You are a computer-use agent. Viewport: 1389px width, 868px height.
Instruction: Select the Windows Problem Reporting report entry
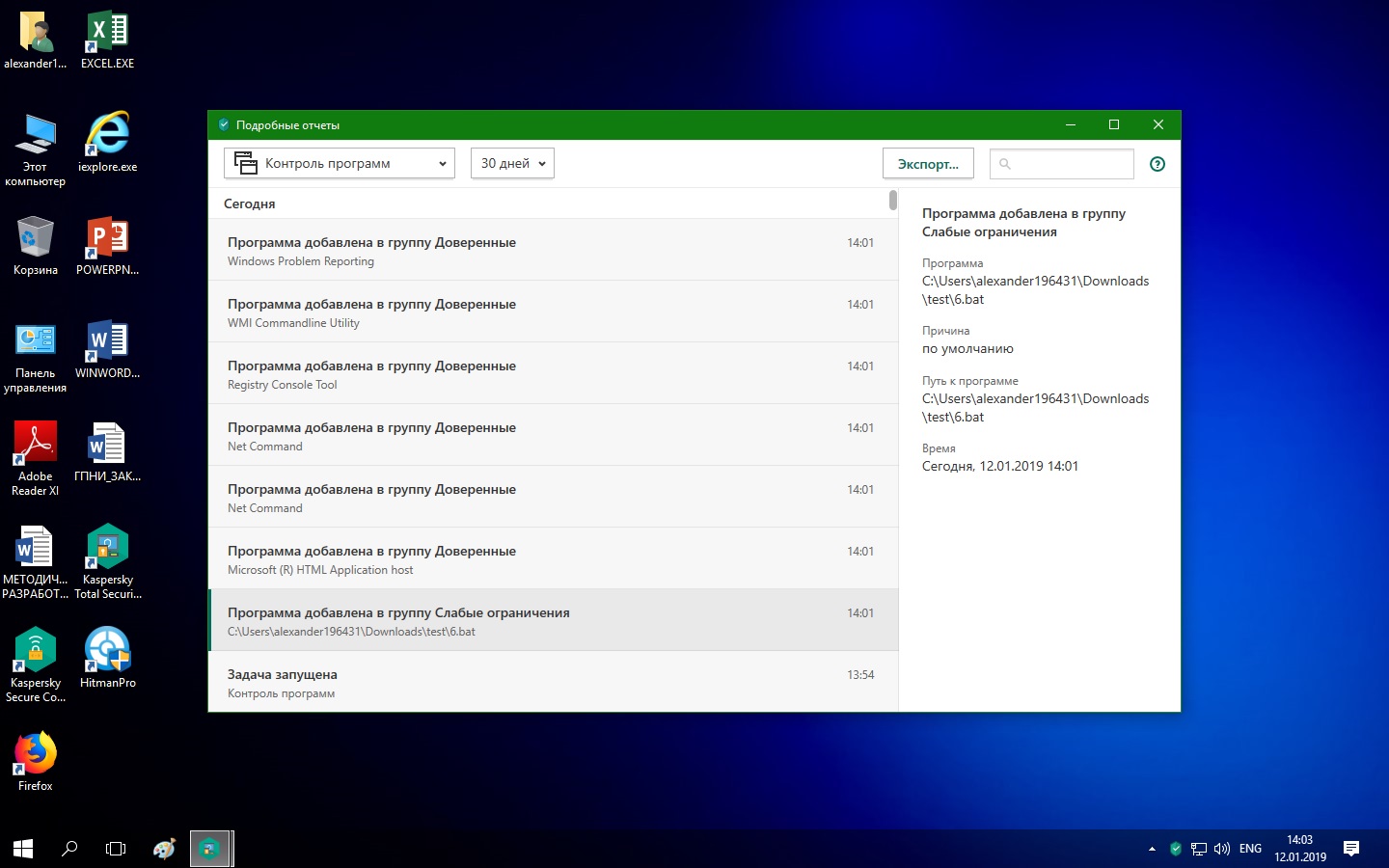(552, 251)
